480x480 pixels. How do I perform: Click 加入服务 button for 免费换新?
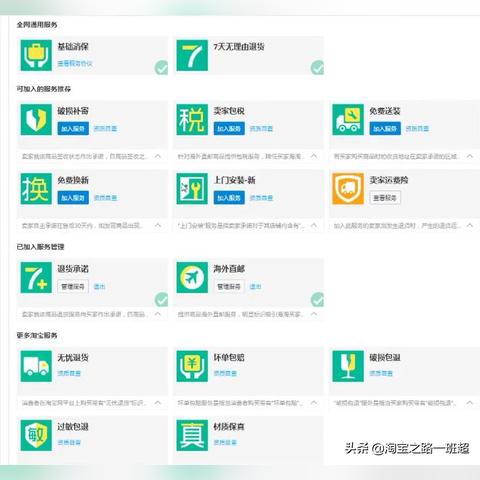tap(73, 198)
